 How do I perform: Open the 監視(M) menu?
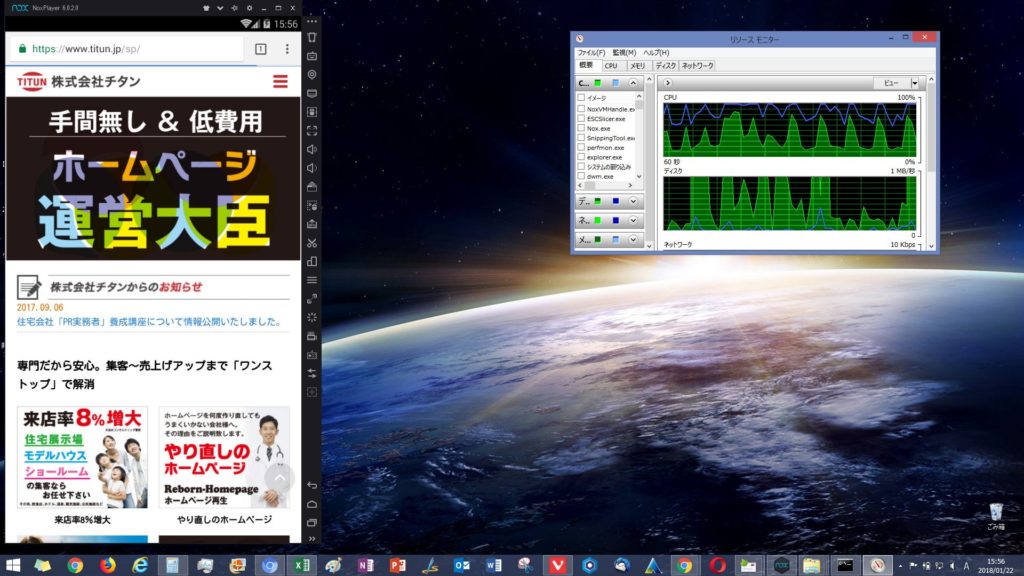tap(624, 52)
